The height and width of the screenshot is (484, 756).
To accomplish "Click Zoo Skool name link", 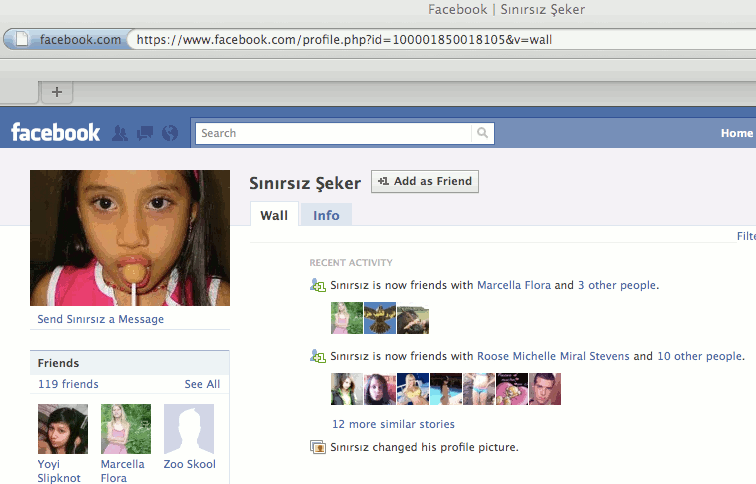I will pyautogui.click(x=189, y=464).
